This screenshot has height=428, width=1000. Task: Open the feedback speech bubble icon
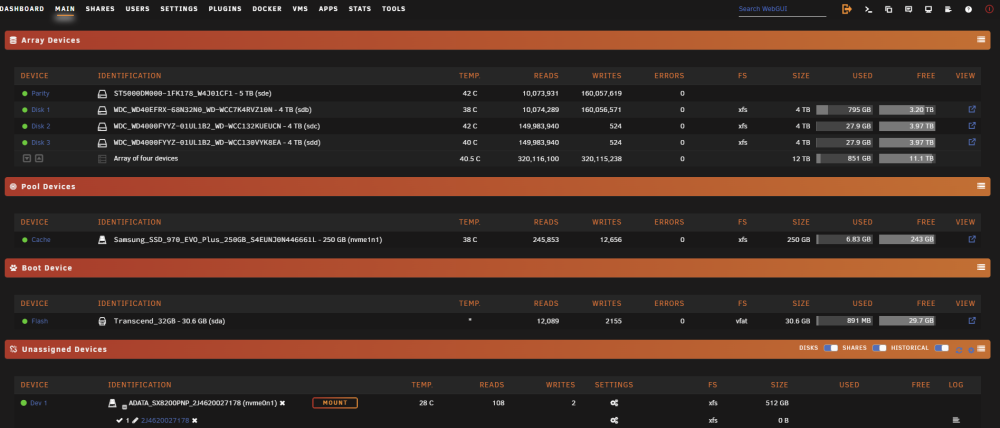click(908, 10)
